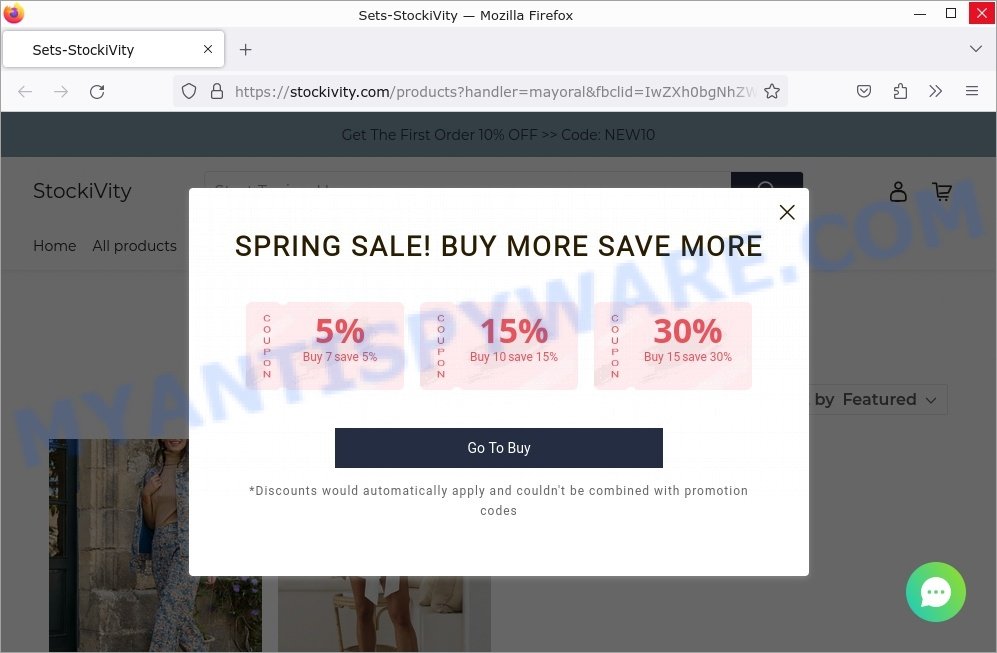Click the address bar URL field
997x653 pixels.
pyautogui.click(x=493, y=92)
